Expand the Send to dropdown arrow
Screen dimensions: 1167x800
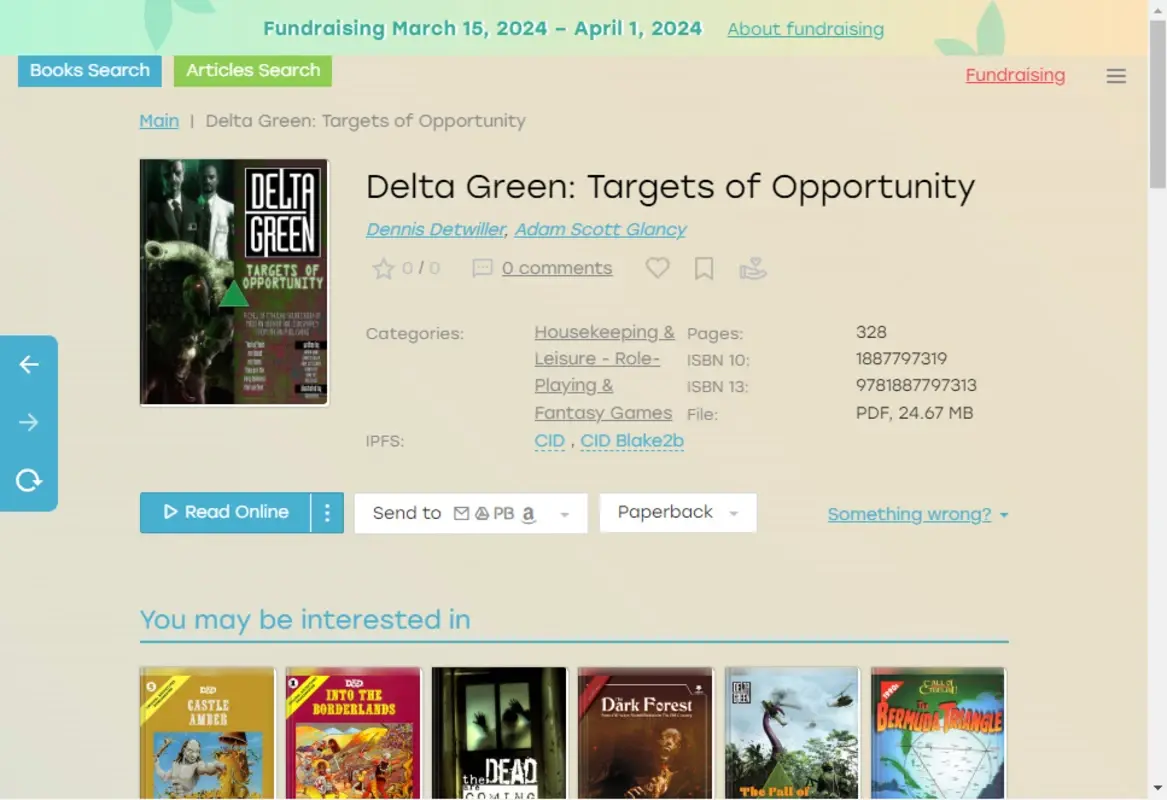click(x=565, y=513)
